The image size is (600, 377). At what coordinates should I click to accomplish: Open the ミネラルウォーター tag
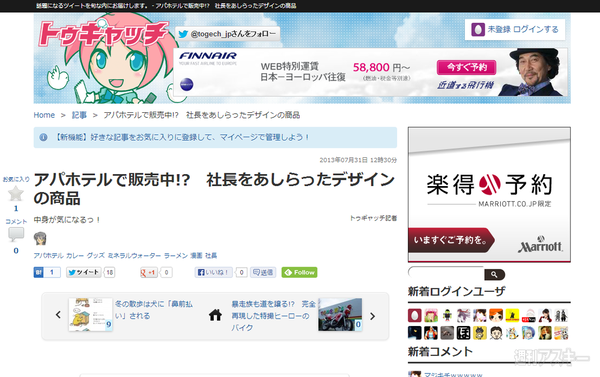(x=134, y=255)
